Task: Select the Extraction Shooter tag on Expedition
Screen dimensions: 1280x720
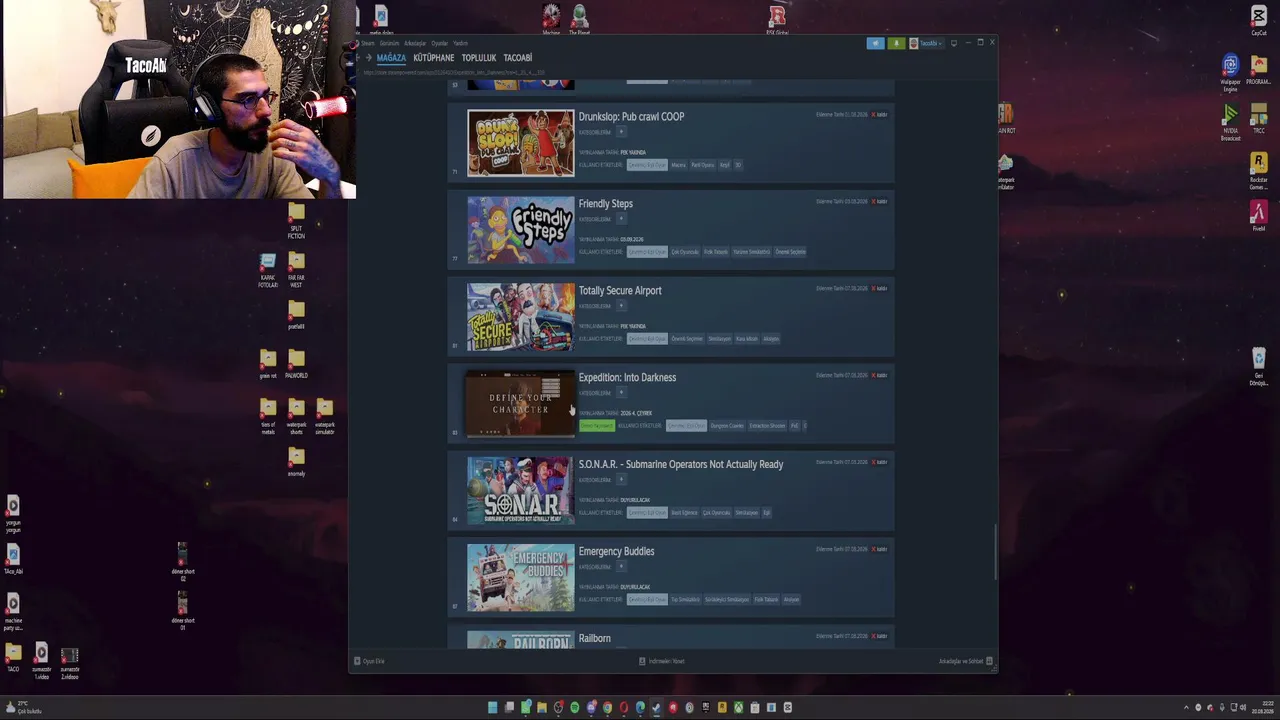Action: click(x=768, y=426)
